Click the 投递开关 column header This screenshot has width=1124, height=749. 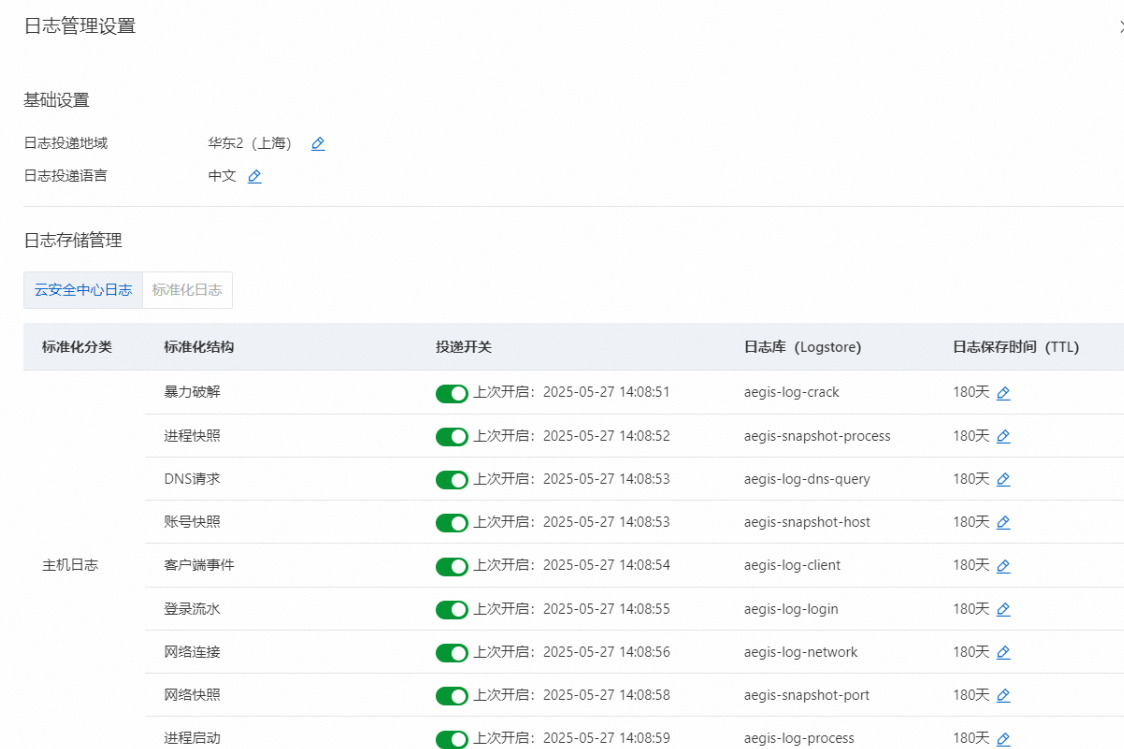(463, 347)
